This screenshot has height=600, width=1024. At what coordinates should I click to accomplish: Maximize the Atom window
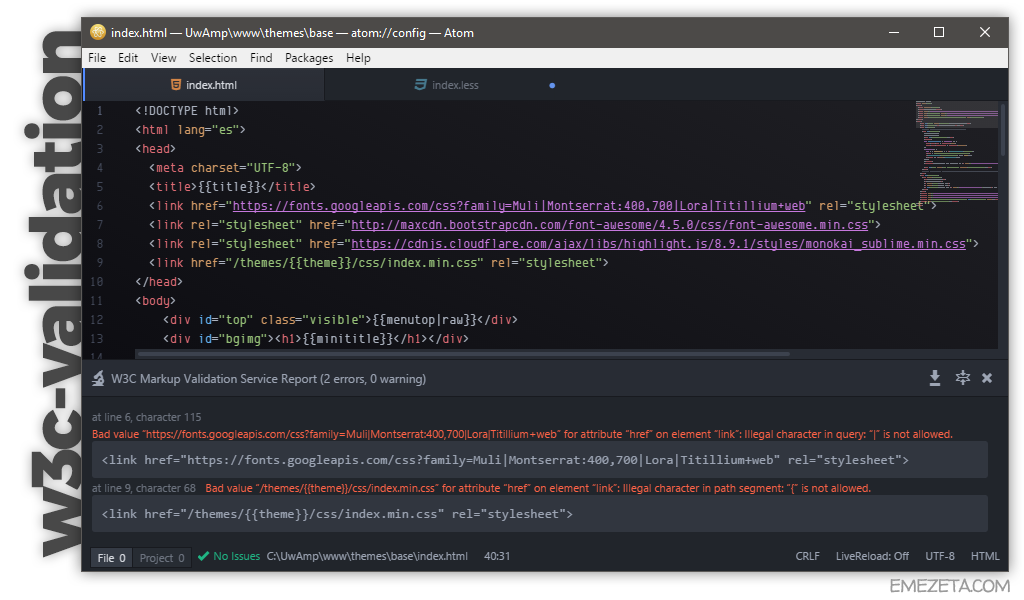(938, 32)
